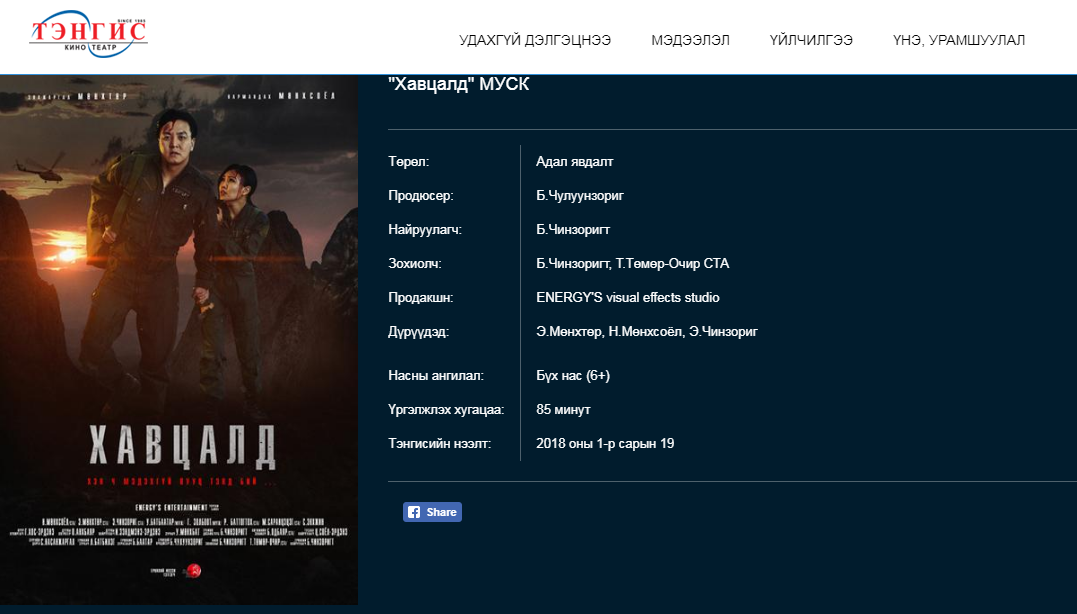Select producer name Б.Чулуунзориг

[x=580, y=196]
